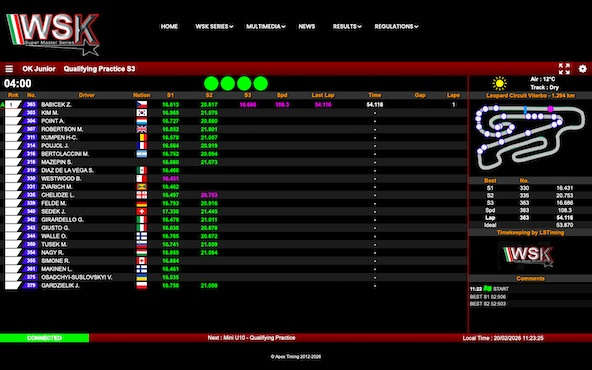Viewport: 592px width, 370px height.
Task: Click the Air : 12°C reading
Action: pyautogui.click(x=543, y=79)
